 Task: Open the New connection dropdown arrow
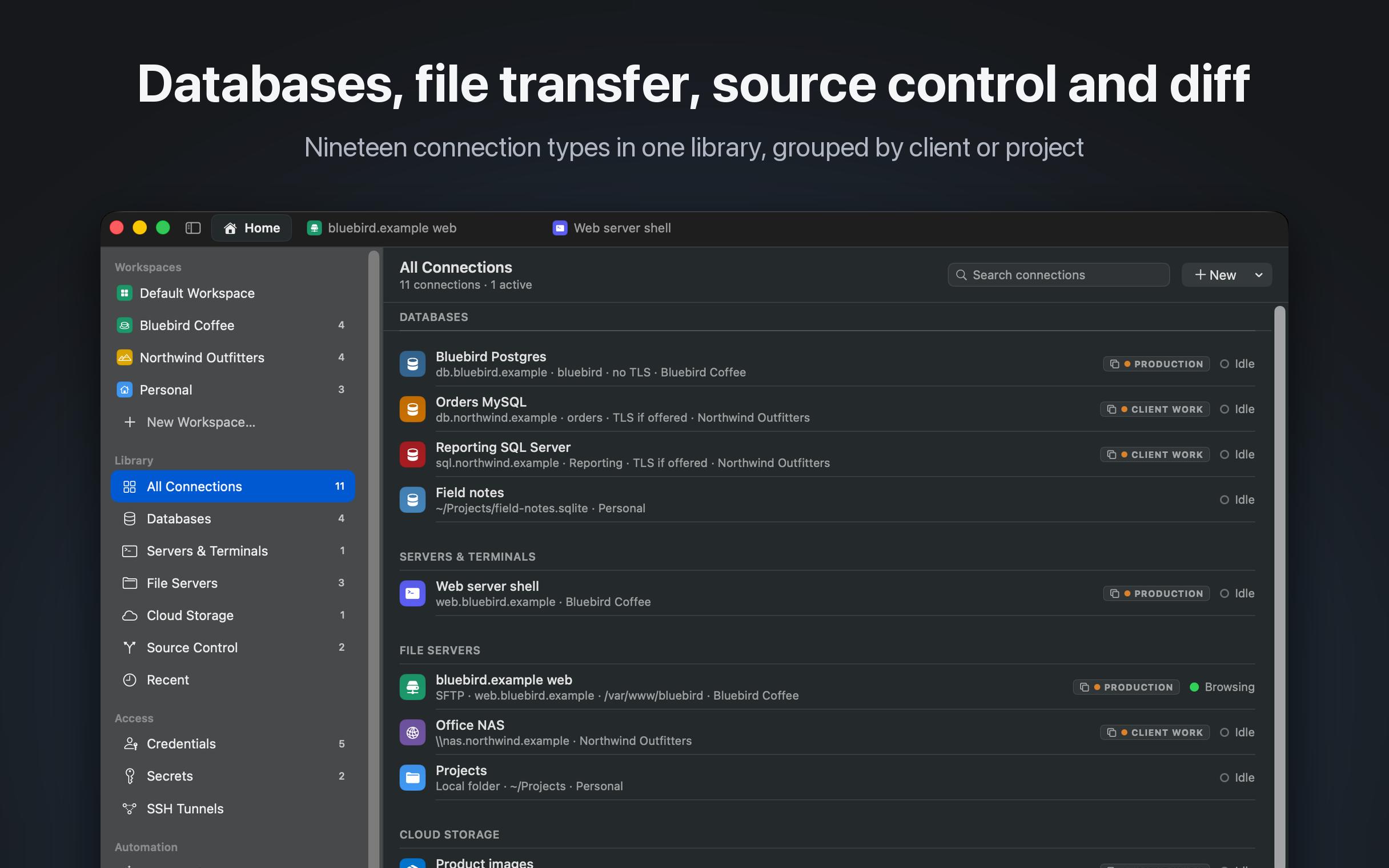[x=1259, y=275]
